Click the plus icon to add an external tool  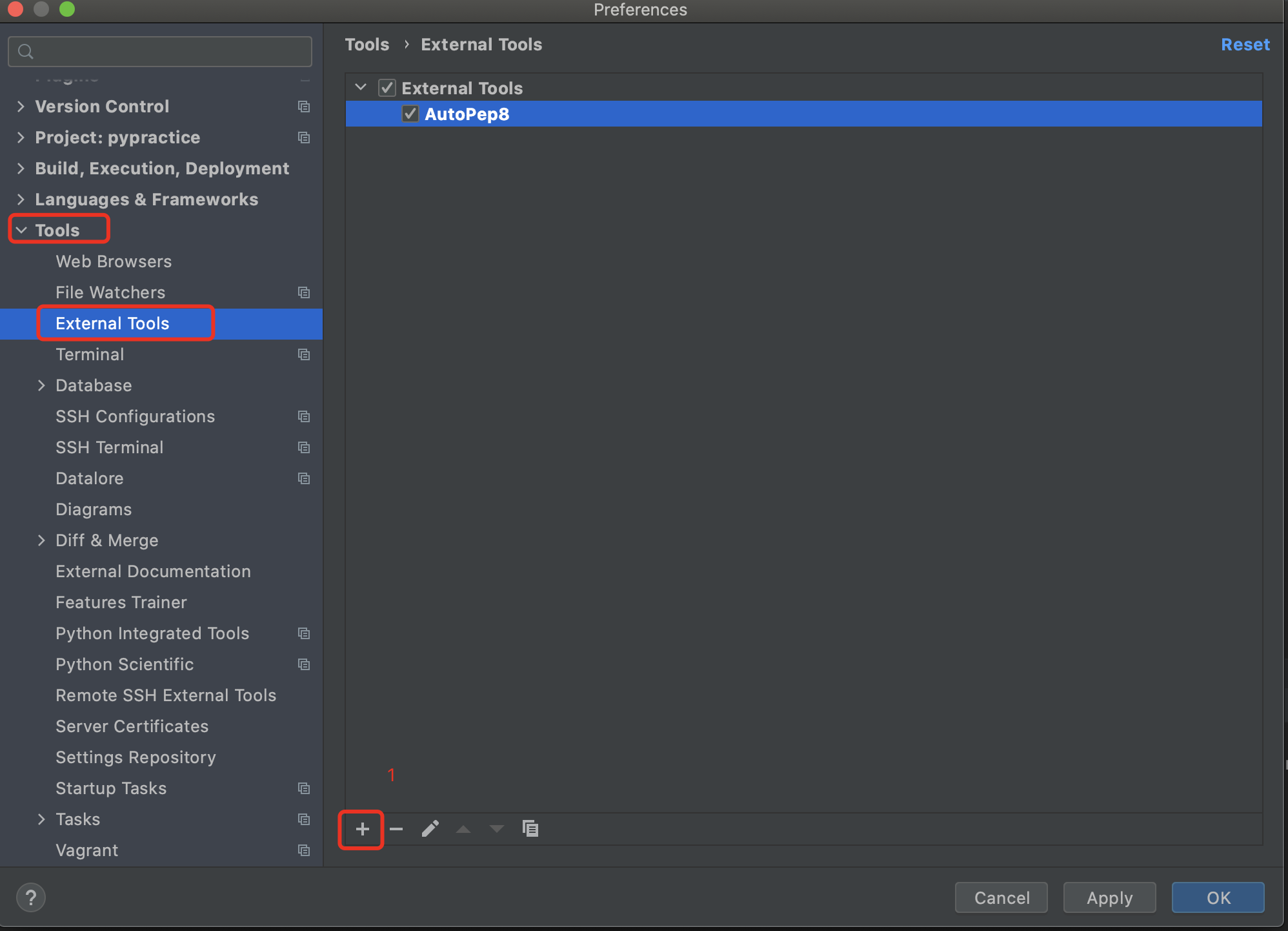coord(362,829)
